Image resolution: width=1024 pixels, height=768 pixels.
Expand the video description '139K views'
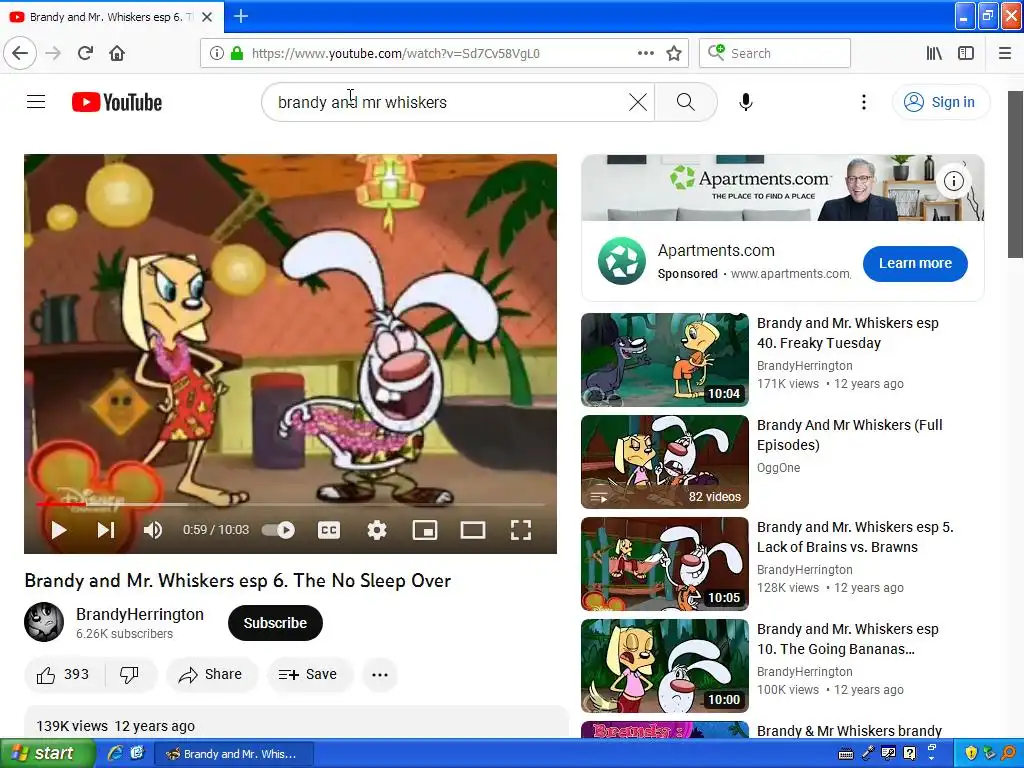click(296, 722)
